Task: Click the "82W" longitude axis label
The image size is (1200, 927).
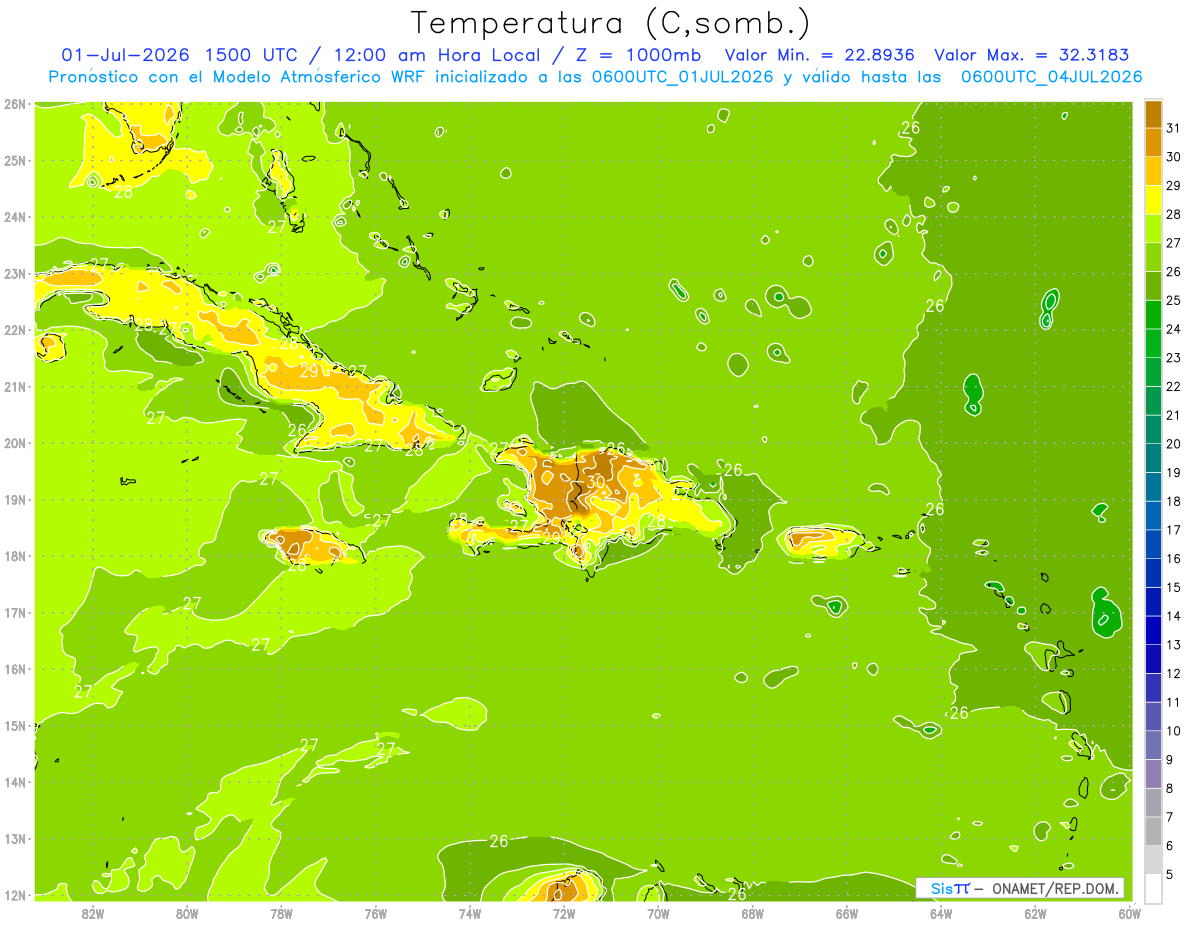Action: 93,913
